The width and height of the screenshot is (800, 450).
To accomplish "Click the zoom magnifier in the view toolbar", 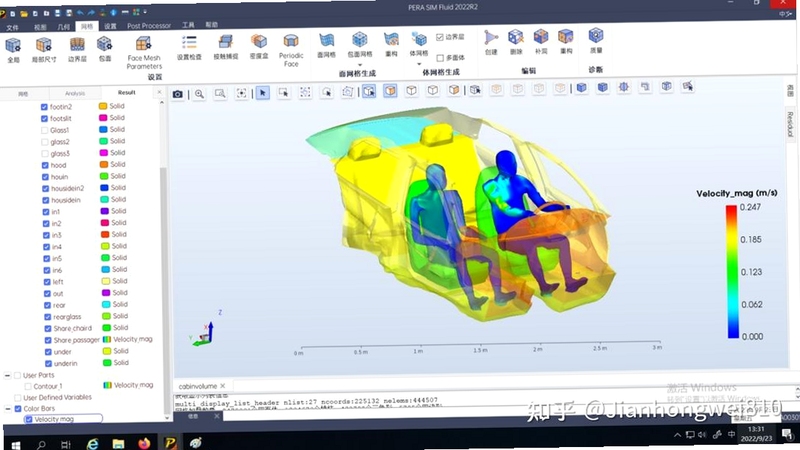I will [x=199, y=94].
